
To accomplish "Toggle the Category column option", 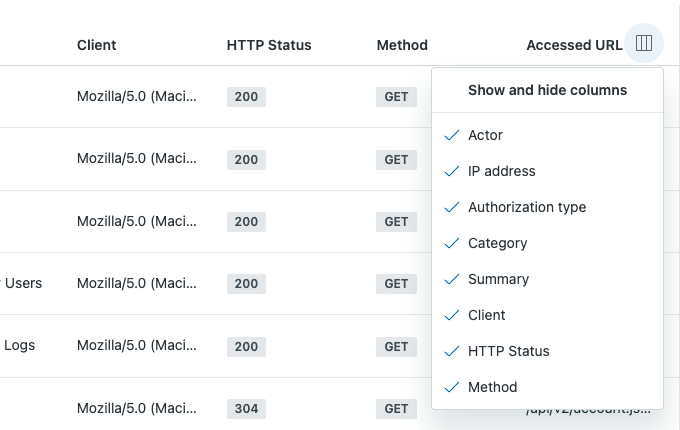I will coord(497,243).
